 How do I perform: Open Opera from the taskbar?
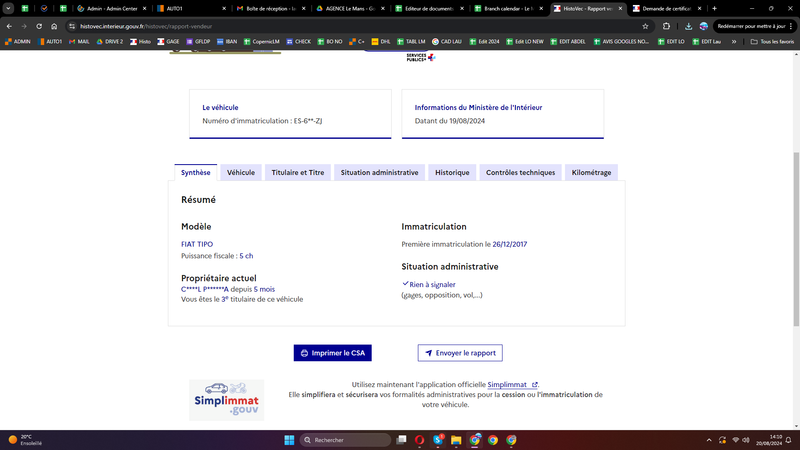pyautogui.click(x=419, y=440)
